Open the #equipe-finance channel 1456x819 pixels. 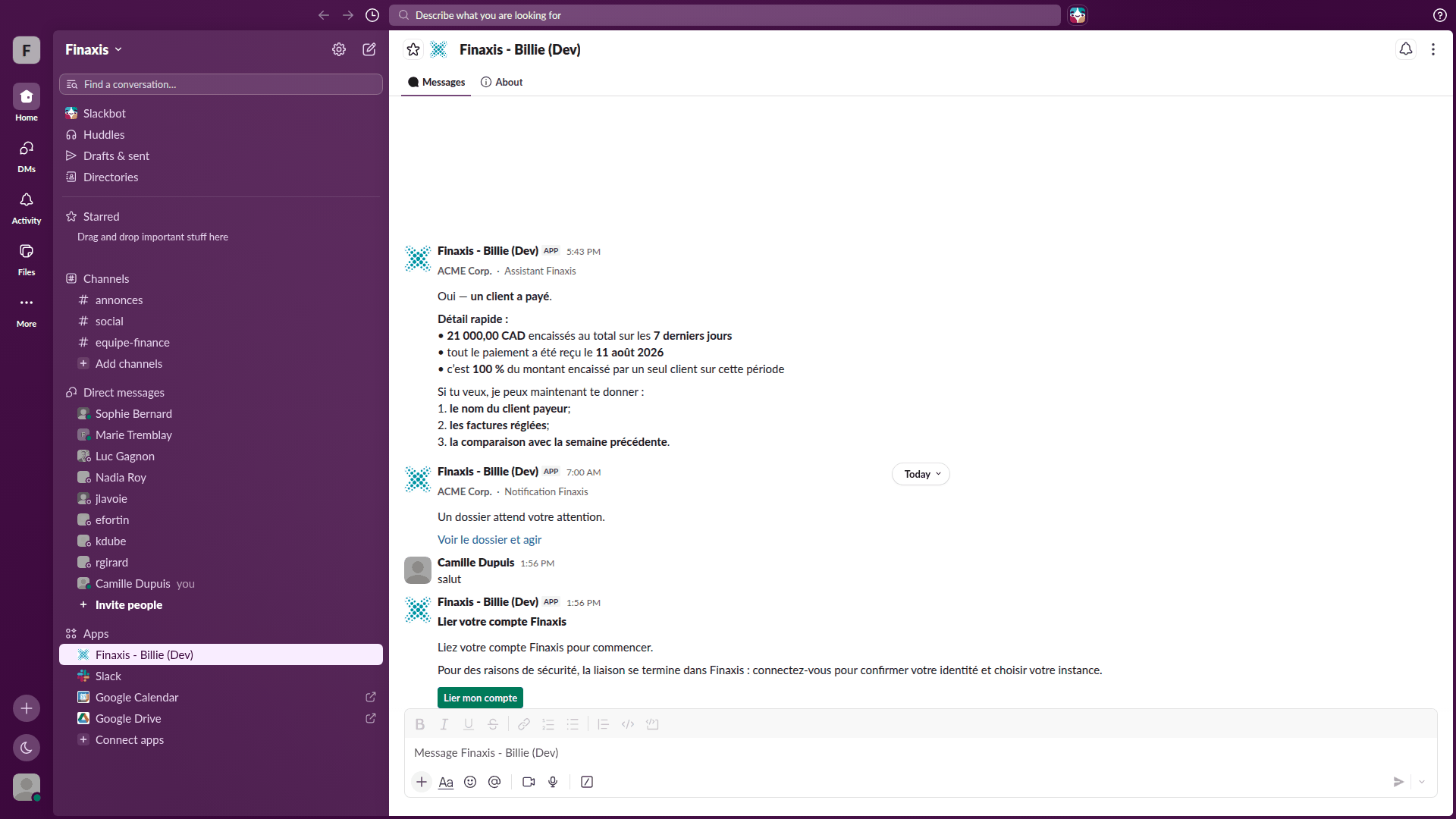tap(221, 342)
